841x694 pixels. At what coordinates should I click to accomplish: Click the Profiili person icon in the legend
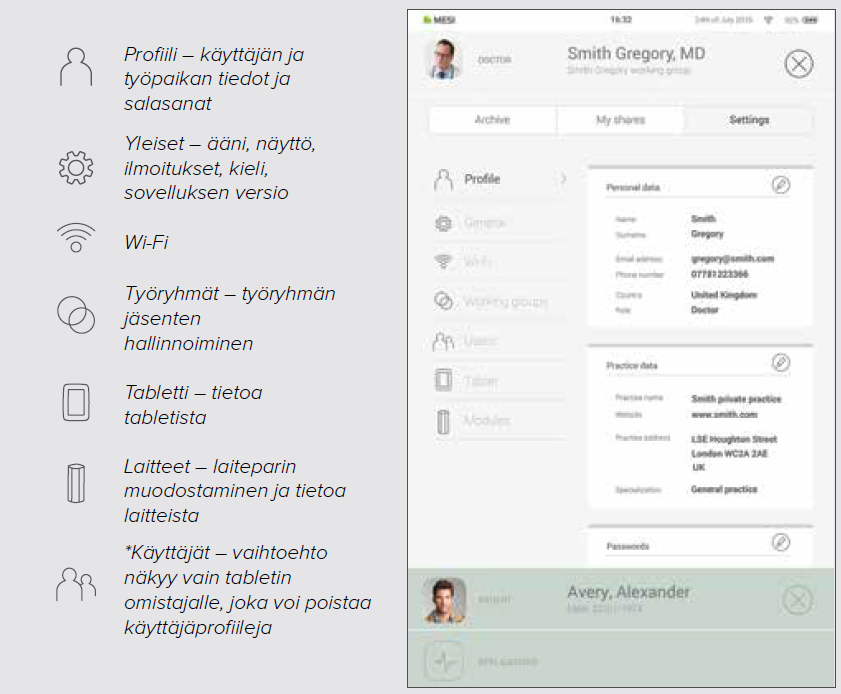coord(76,67)
